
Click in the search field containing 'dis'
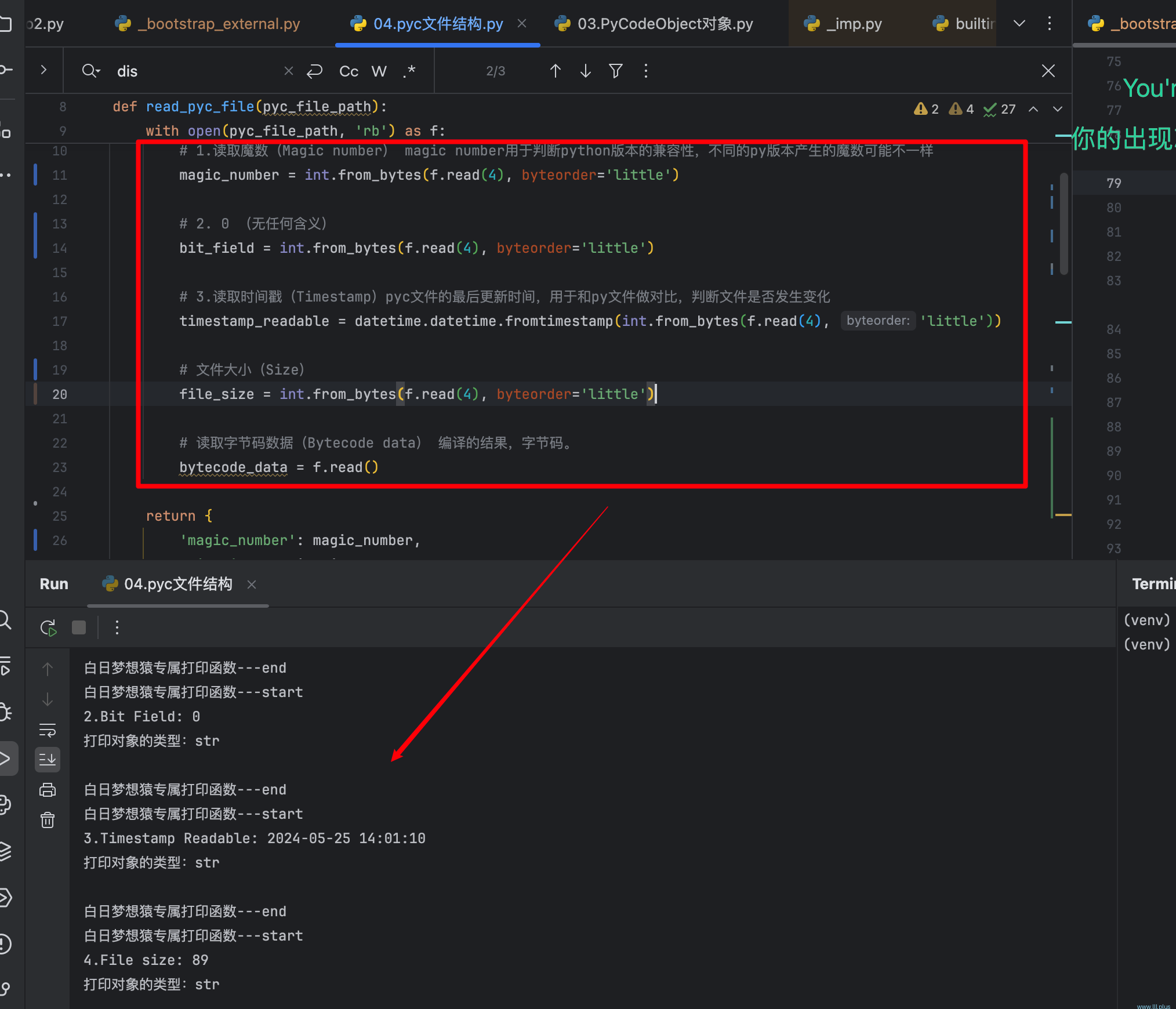[x=197, y=71]
